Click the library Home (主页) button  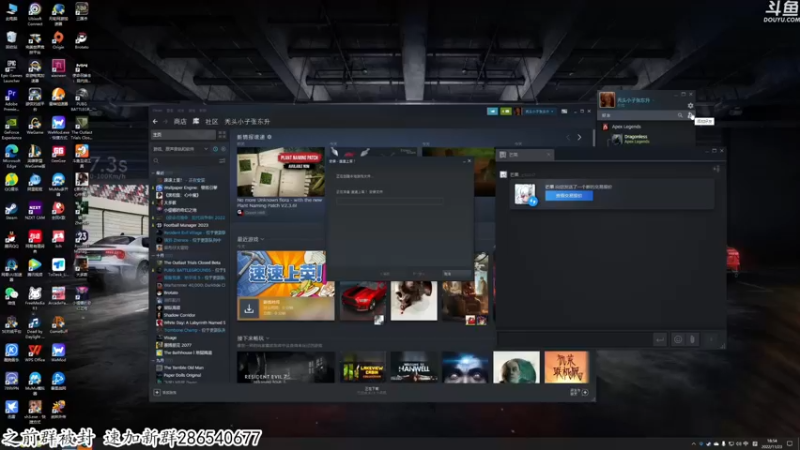(183, 135)
